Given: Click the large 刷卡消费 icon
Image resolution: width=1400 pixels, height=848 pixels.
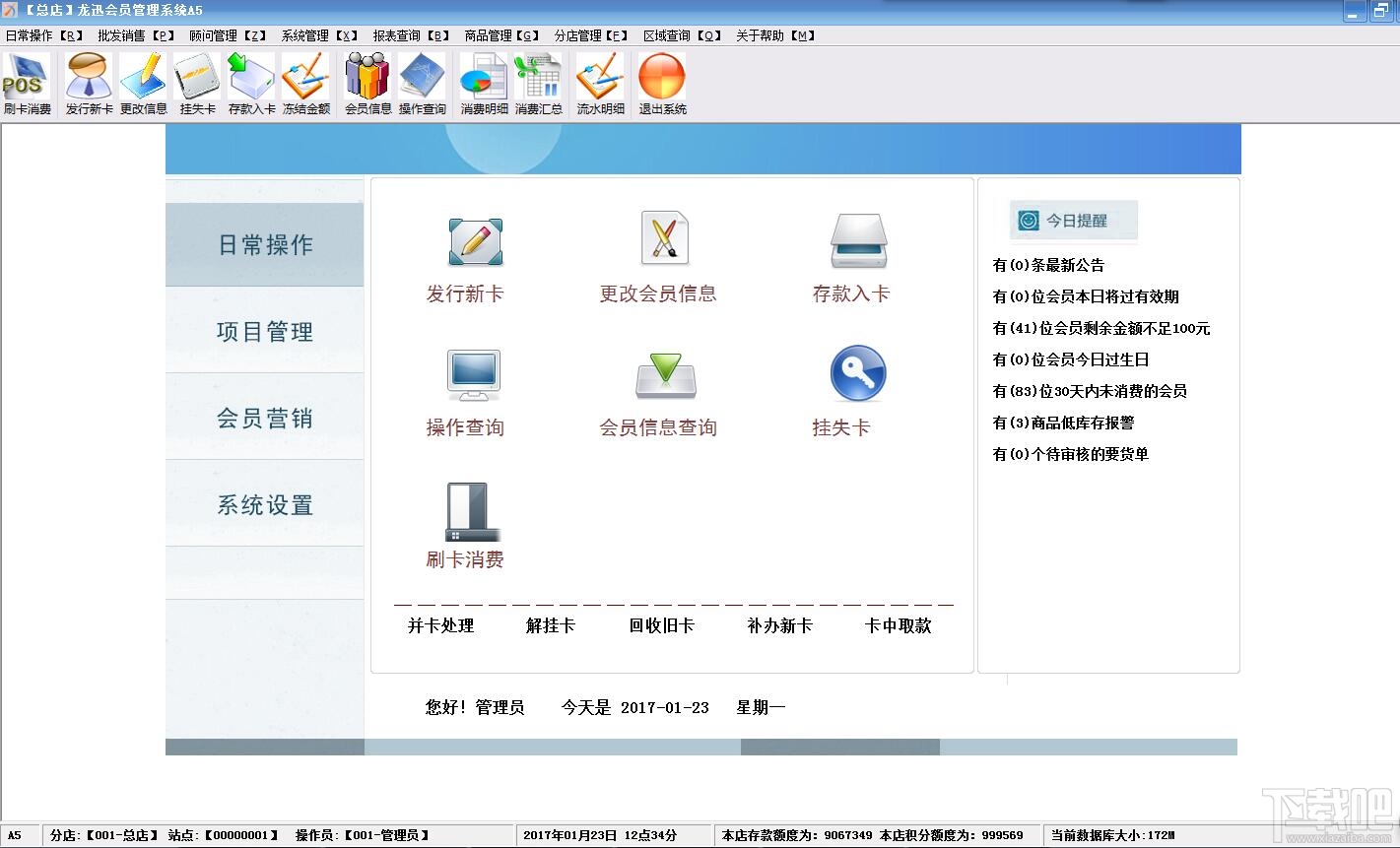Looking at the screenshot, I should coord(471,511).
